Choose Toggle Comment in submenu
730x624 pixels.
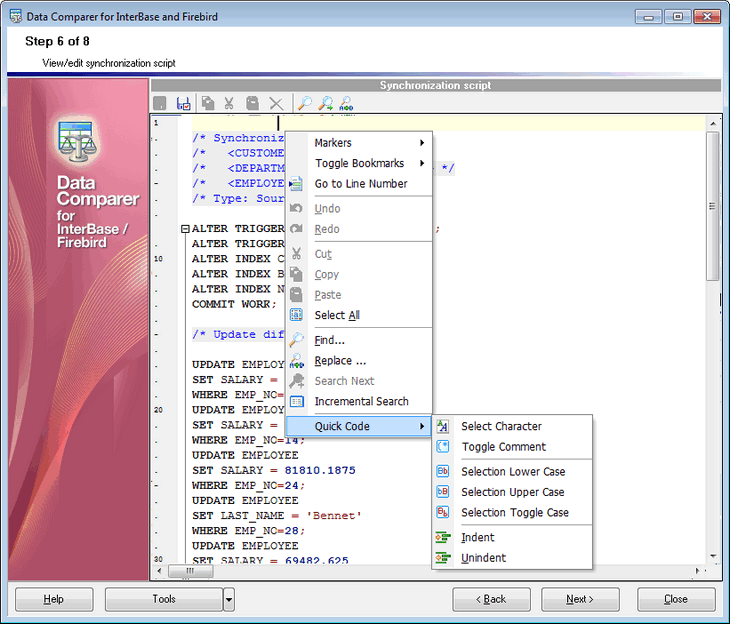tap(512, 447)
